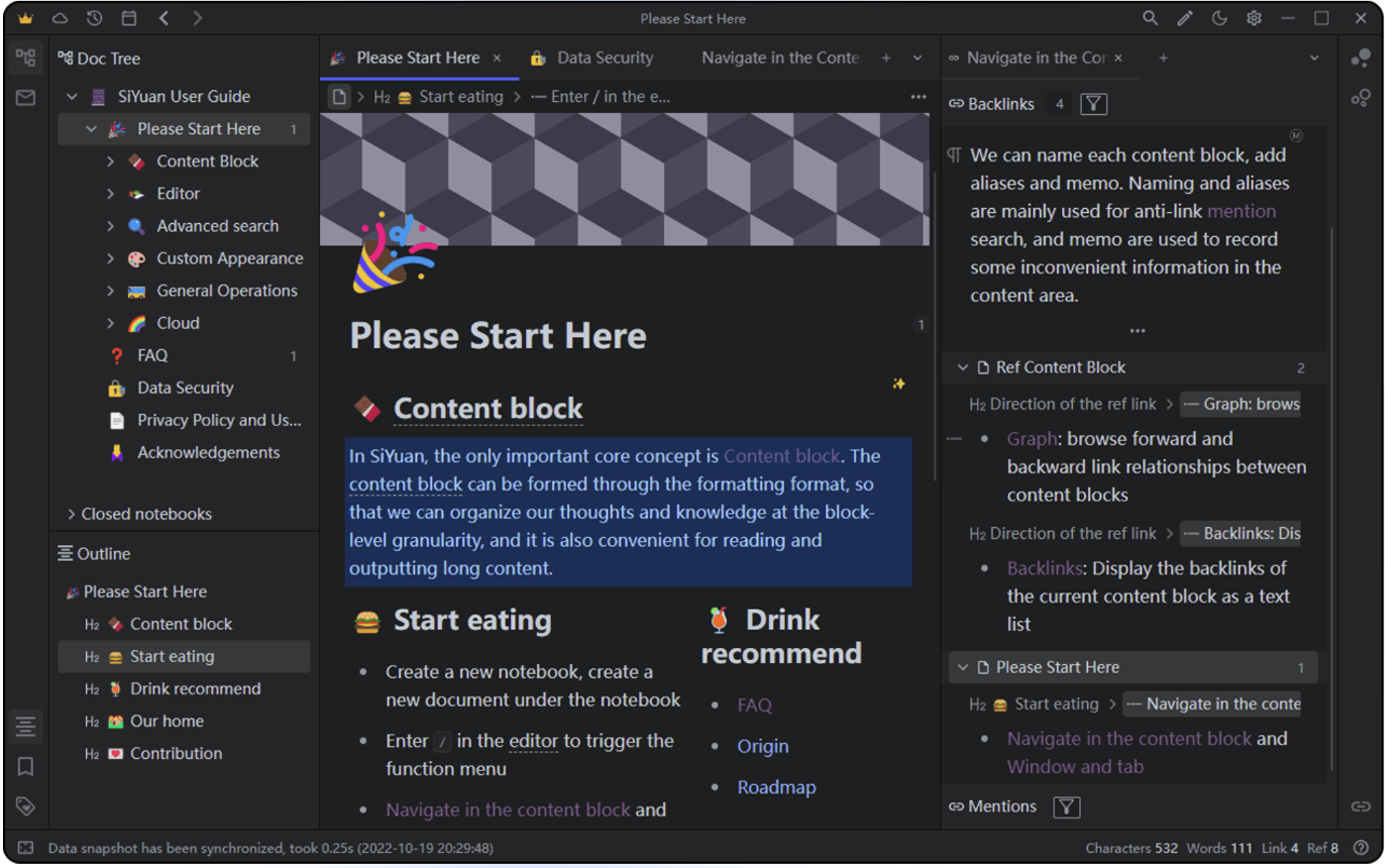Filter mentions with the funnel icon
1385x868 pixels.
(x=1066, y=807)
